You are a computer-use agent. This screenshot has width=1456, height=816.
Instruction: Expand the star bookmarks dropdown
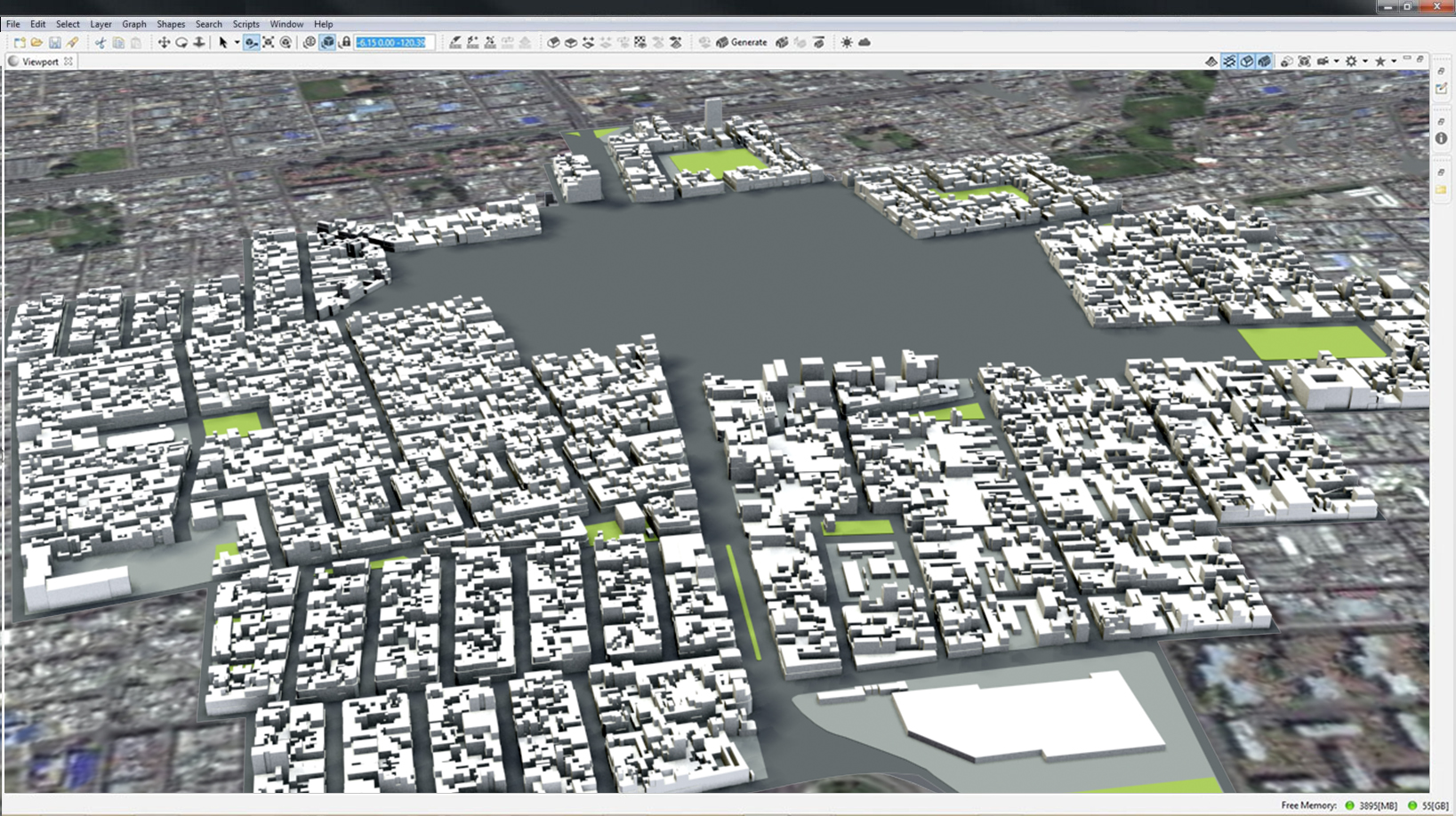[1393, 61]
